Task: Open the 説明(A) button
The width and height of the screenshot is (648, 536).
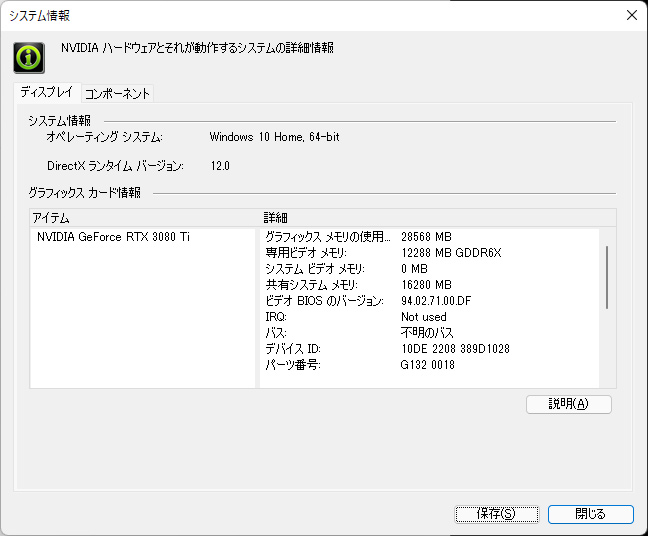Action: 569,404
